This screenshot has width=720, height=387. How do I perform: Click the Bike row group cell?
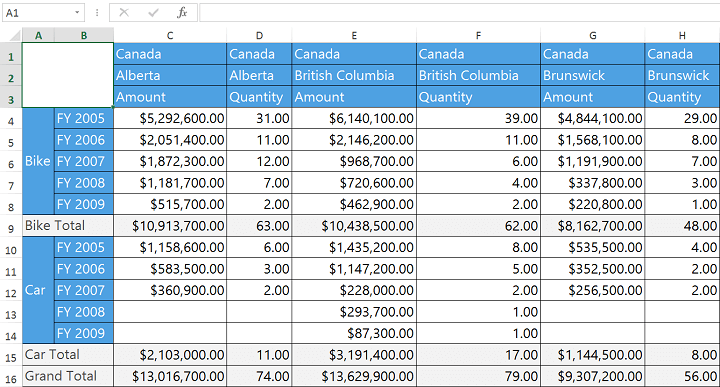38,161
